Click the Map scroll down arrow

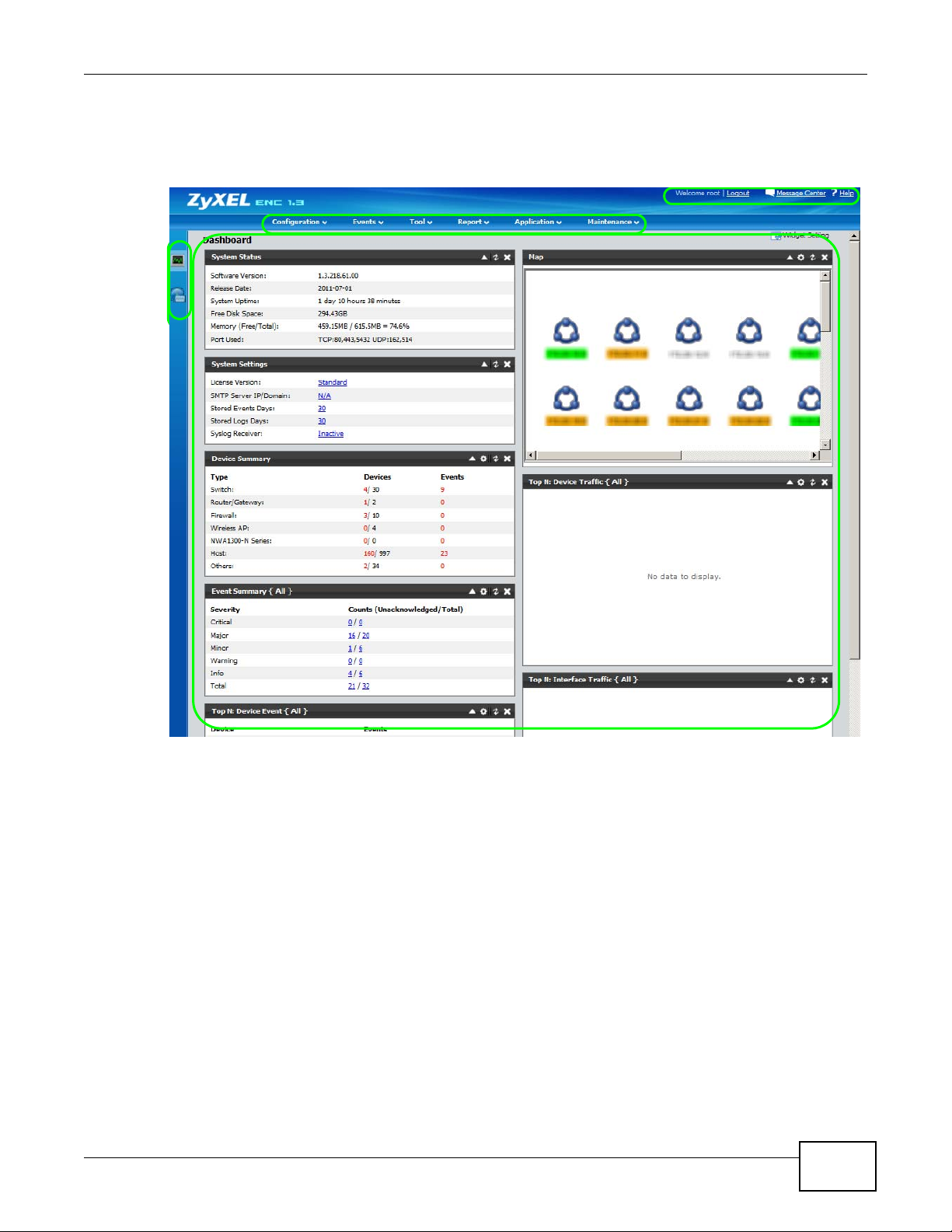coord(825,445)
